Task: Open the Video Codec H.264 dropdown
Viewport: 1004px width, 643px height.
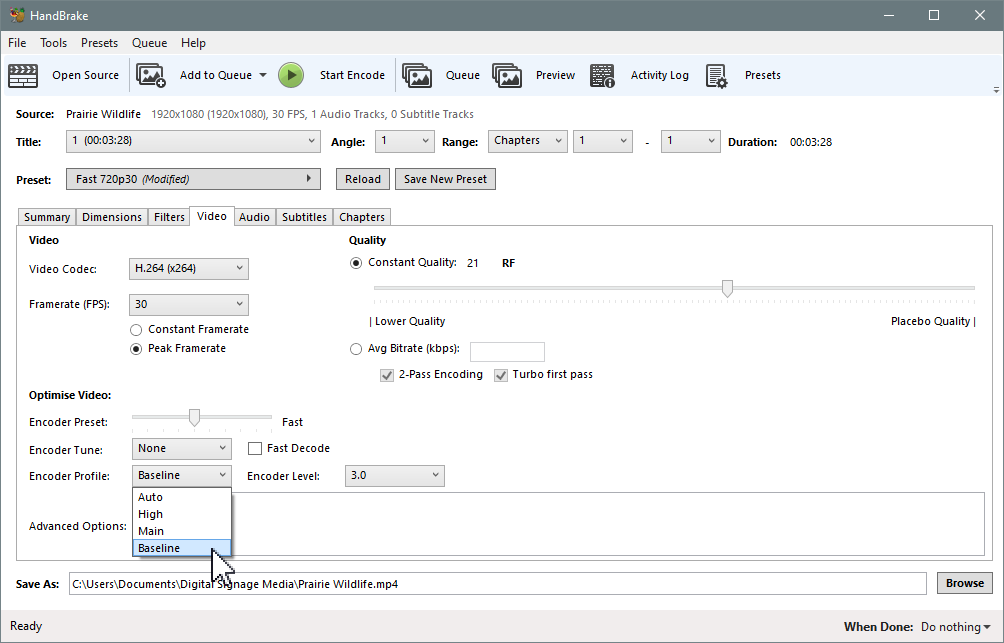Action: (x=189, y=269)
